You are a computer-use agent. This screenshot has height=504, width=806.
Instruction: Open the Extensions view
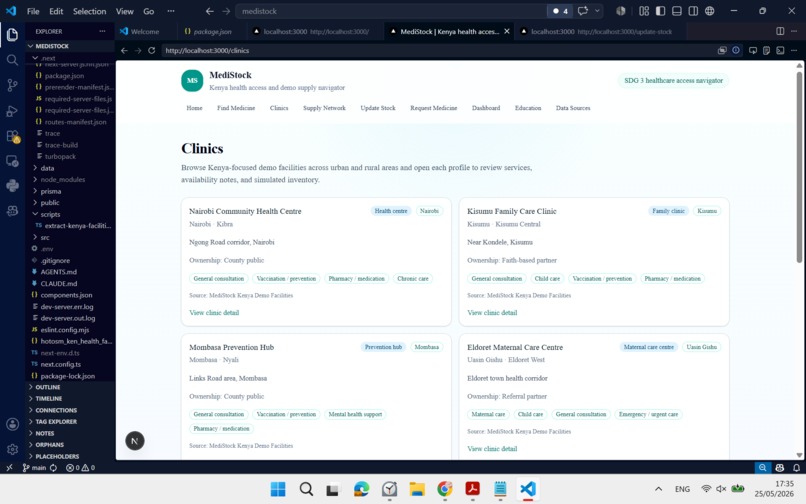[12, 136]
